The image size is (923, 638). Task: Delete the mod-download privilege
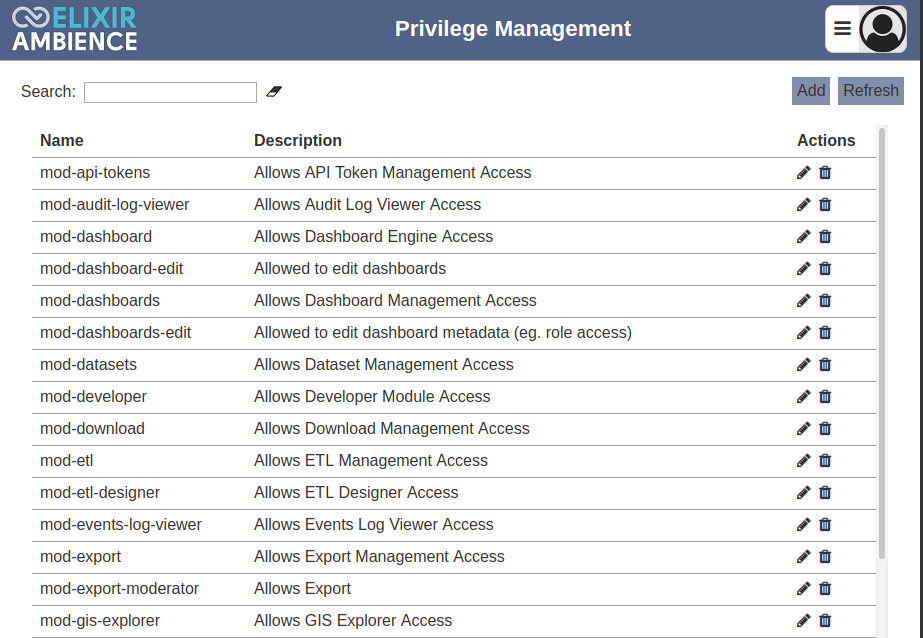click(x=825, y=428)
